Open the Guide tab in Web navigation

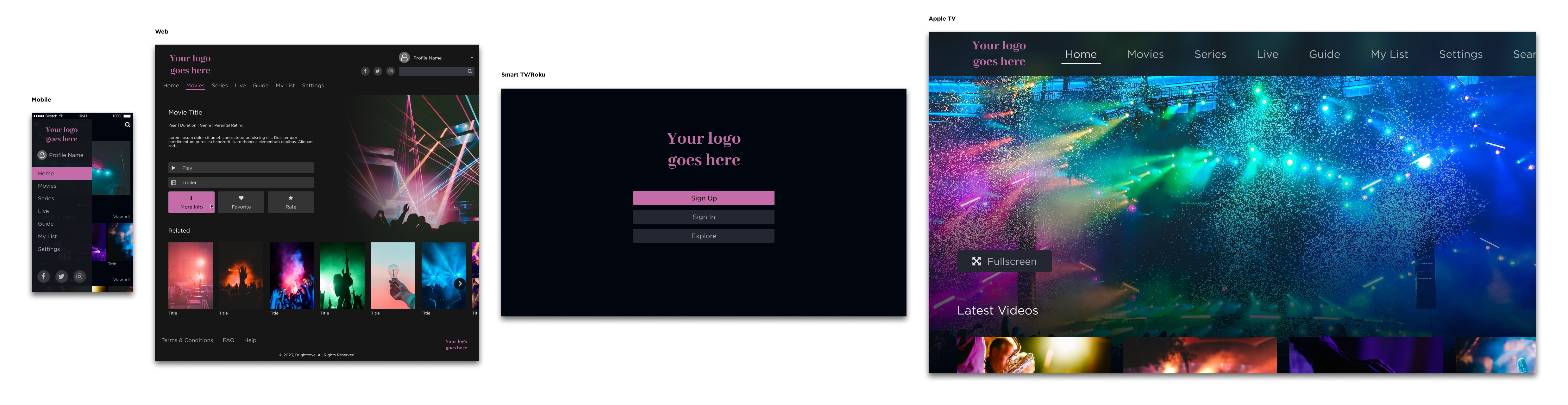(x=260, y=86)
